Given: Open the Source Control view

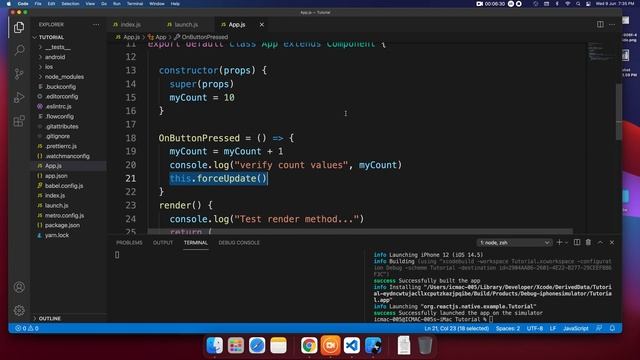Looking at the screenshot, I should point(19,74).
